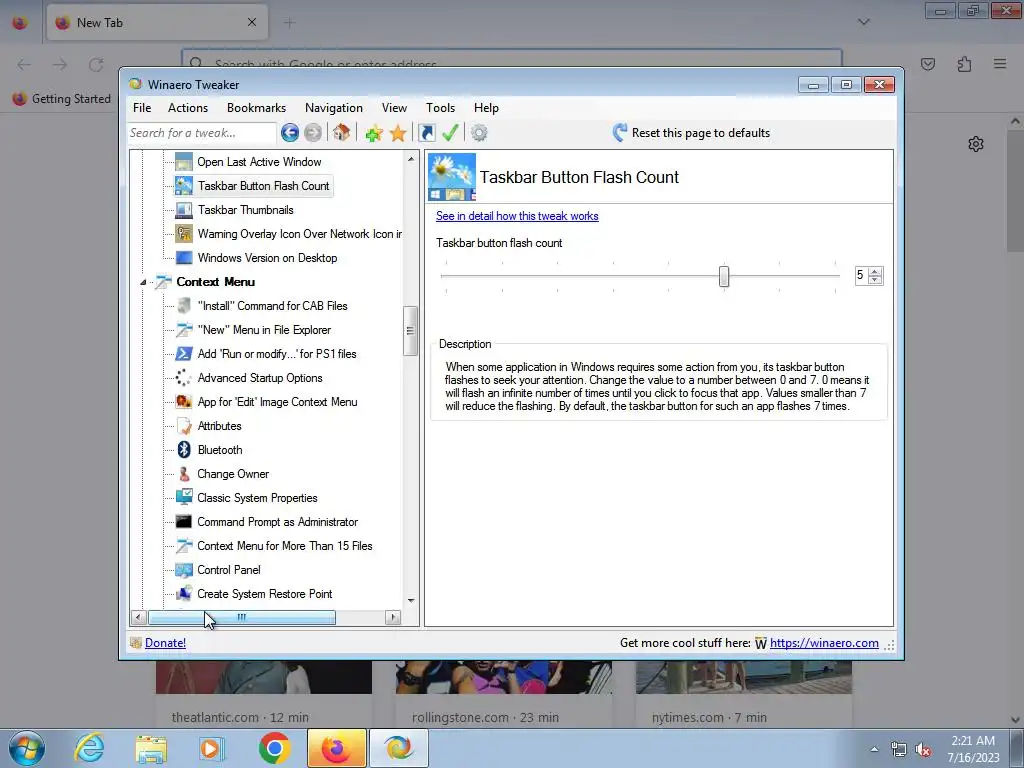The image size is (1024, 768).
Task: Open the Navigation menu
Action: click(x=334, y=108)
